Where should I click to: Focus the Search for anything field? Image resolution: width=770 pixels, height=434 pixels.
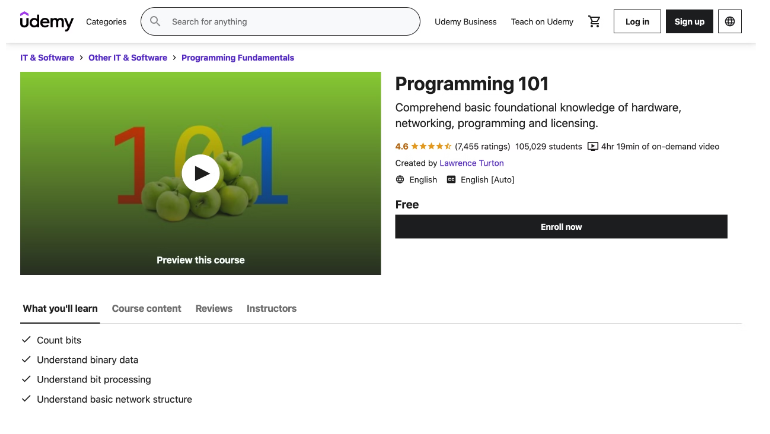(x=280, y=21)
